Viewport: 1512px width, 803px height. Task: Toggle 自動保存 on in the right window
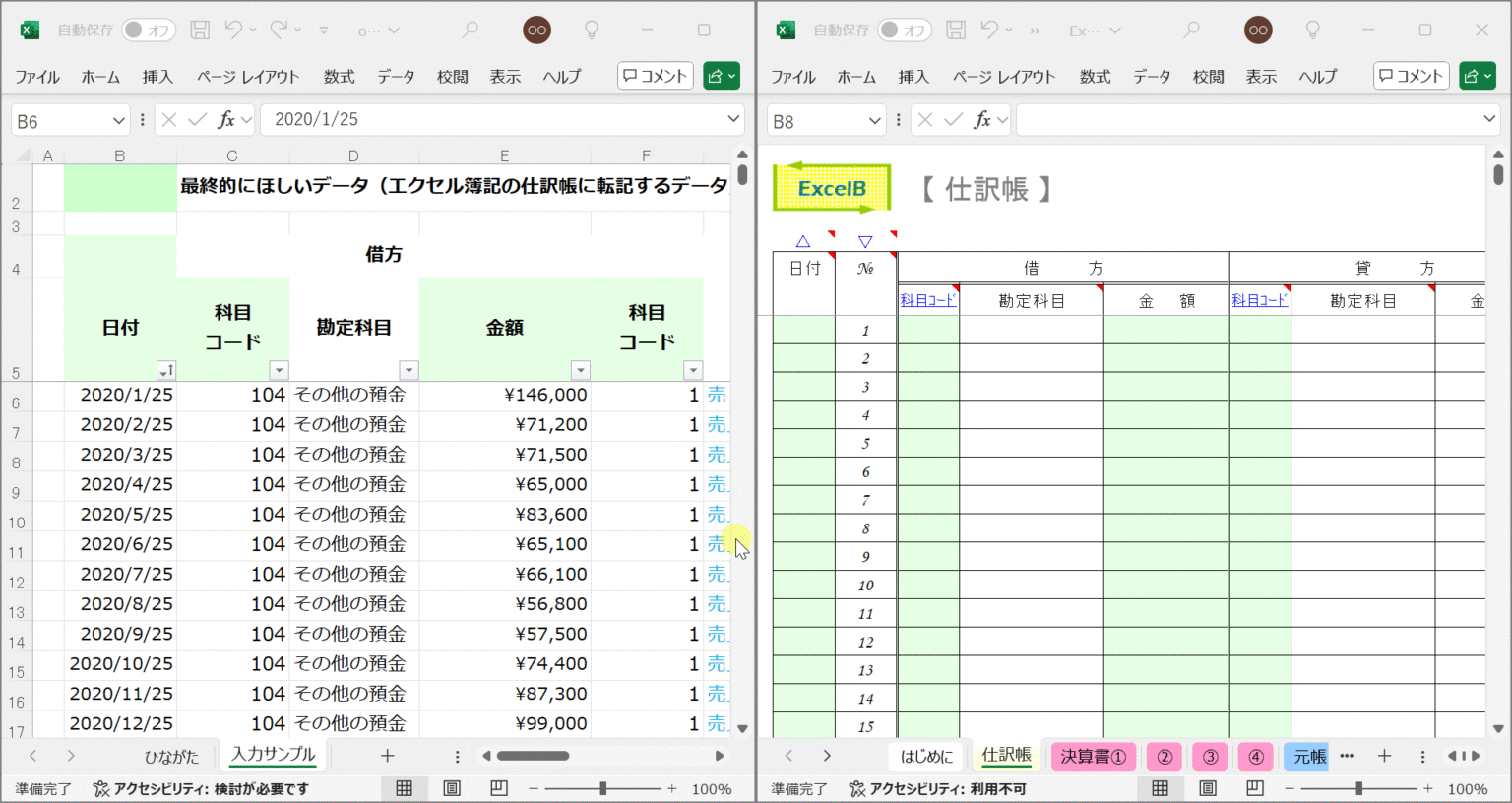905,30
